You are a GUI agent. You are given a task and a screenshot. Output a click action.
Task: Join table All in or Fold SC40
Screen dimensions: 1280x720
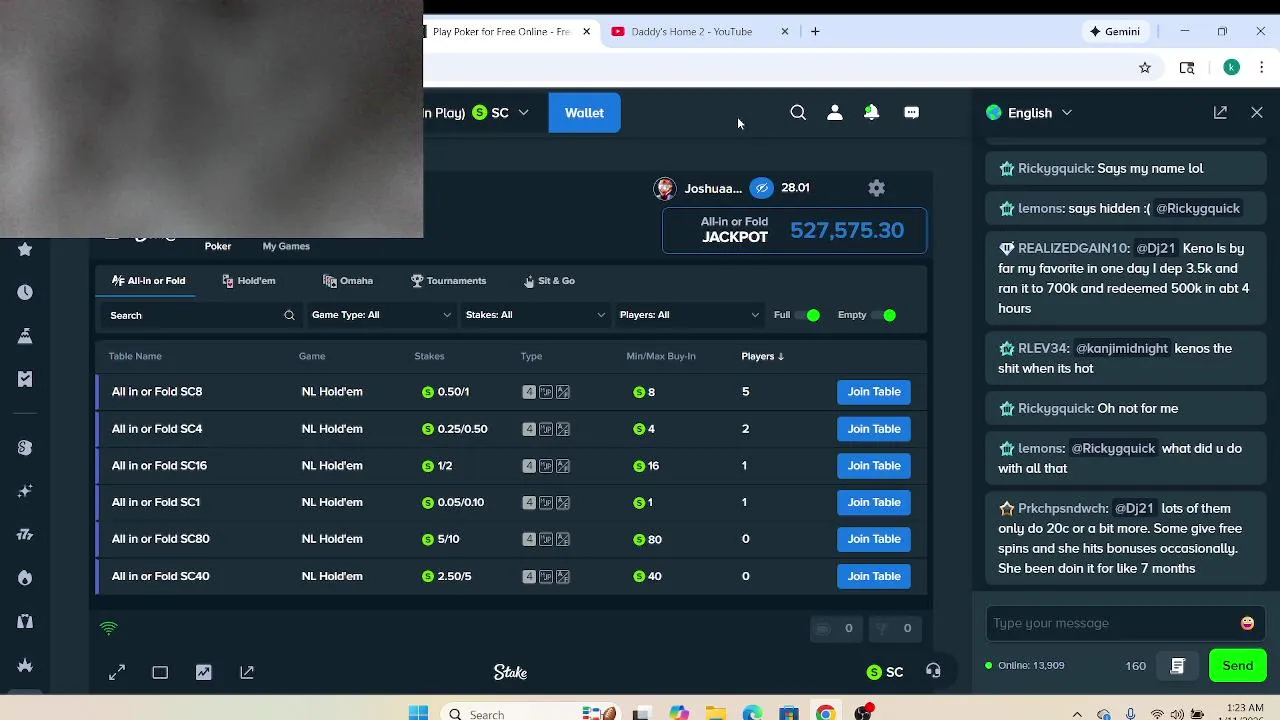[x=874, y=576]
